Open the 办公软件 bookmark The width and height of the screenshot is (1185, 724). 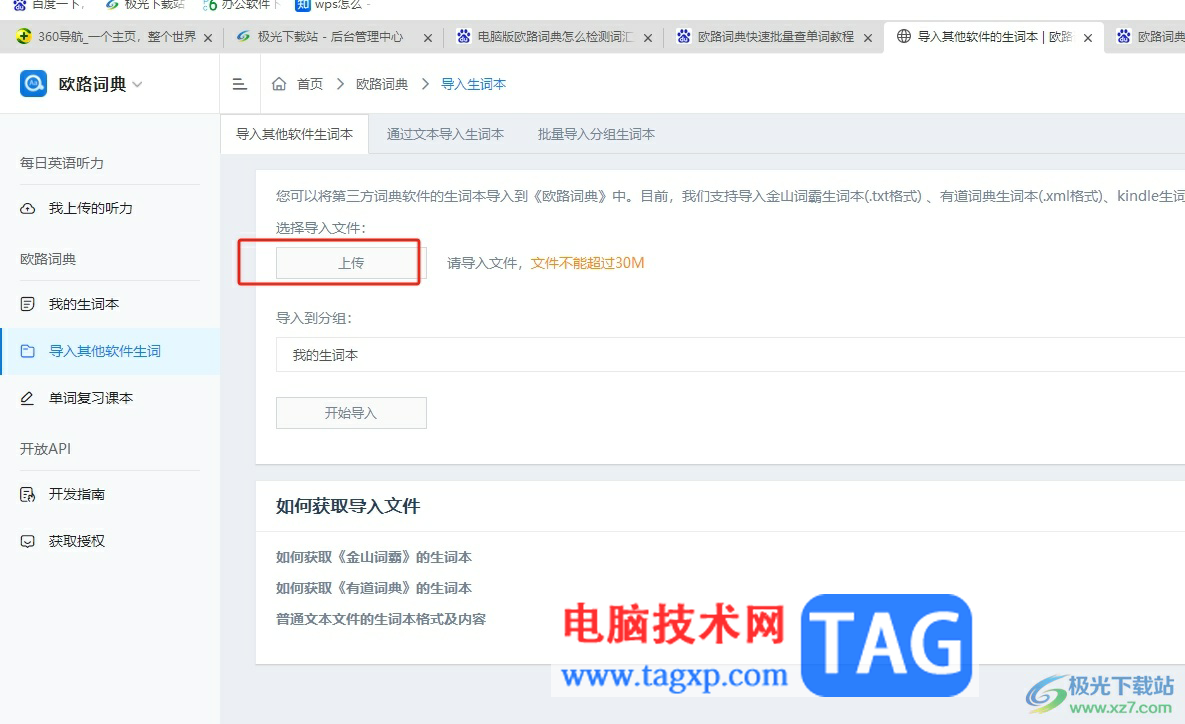tap(240, 5)
